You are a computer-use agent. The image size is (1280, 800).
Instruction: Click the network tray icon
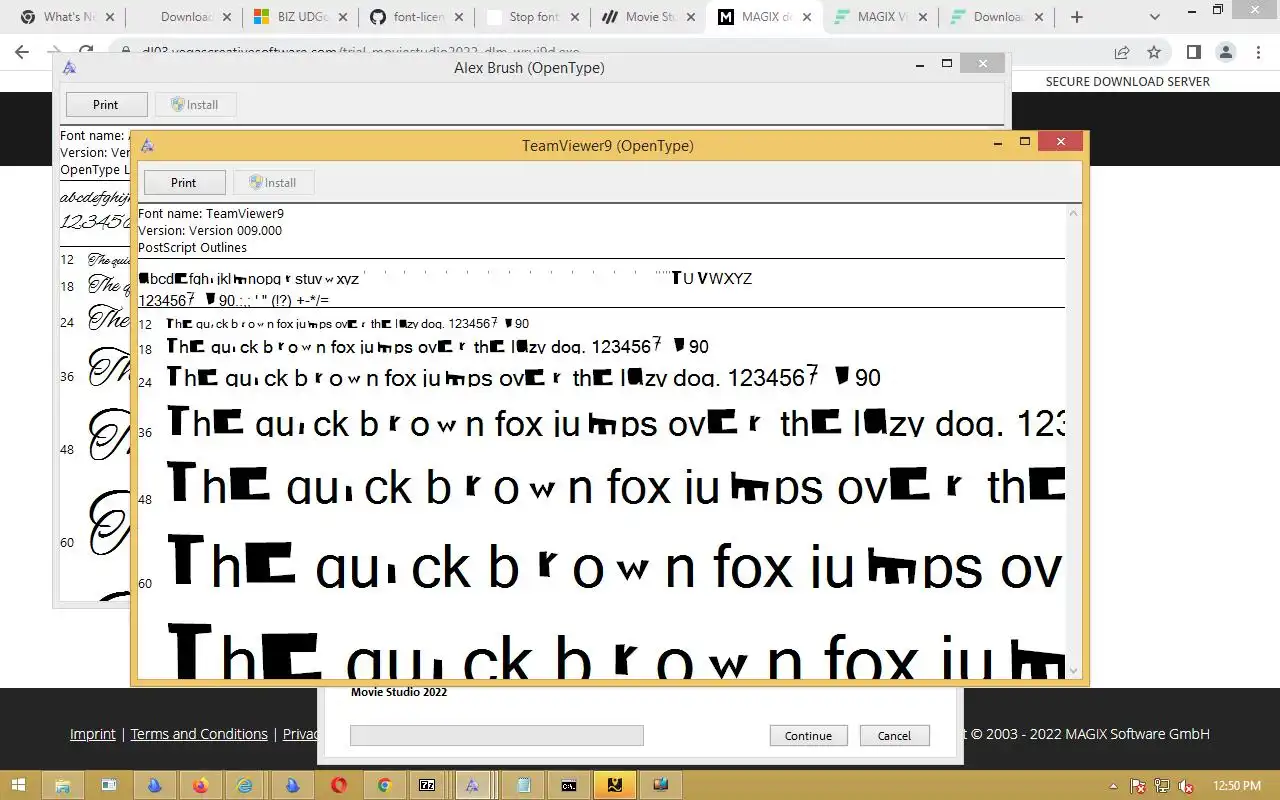point(1162,786)
